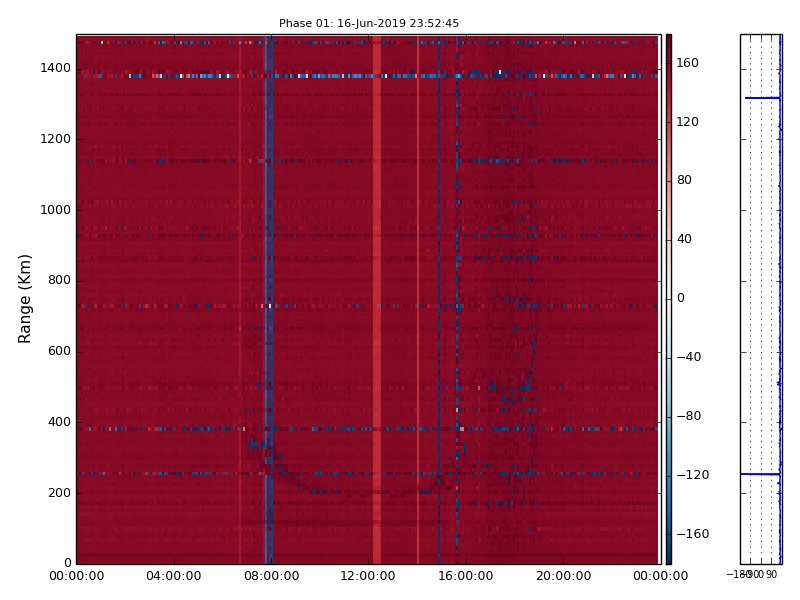Click the lower horizontal spike in the side profile plot

tap(760, 474)
